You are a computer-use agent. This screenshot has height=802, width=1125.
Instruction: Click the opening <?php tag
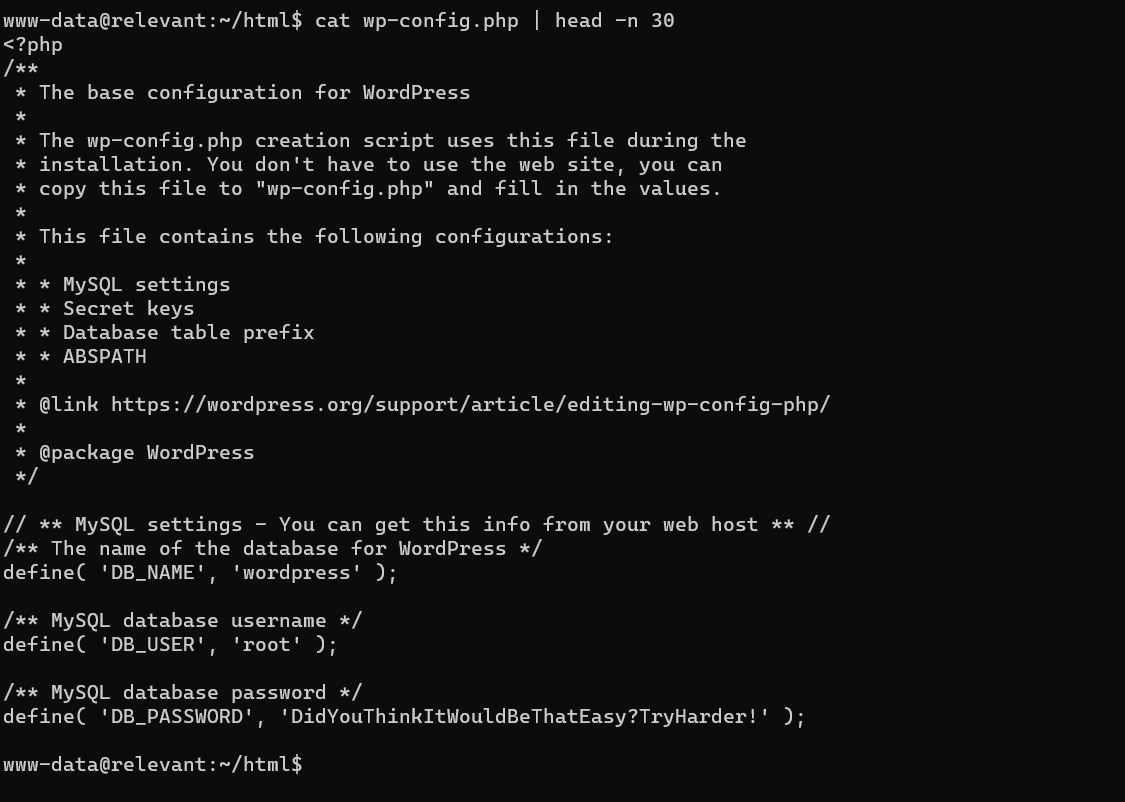[x=33, y=45]
